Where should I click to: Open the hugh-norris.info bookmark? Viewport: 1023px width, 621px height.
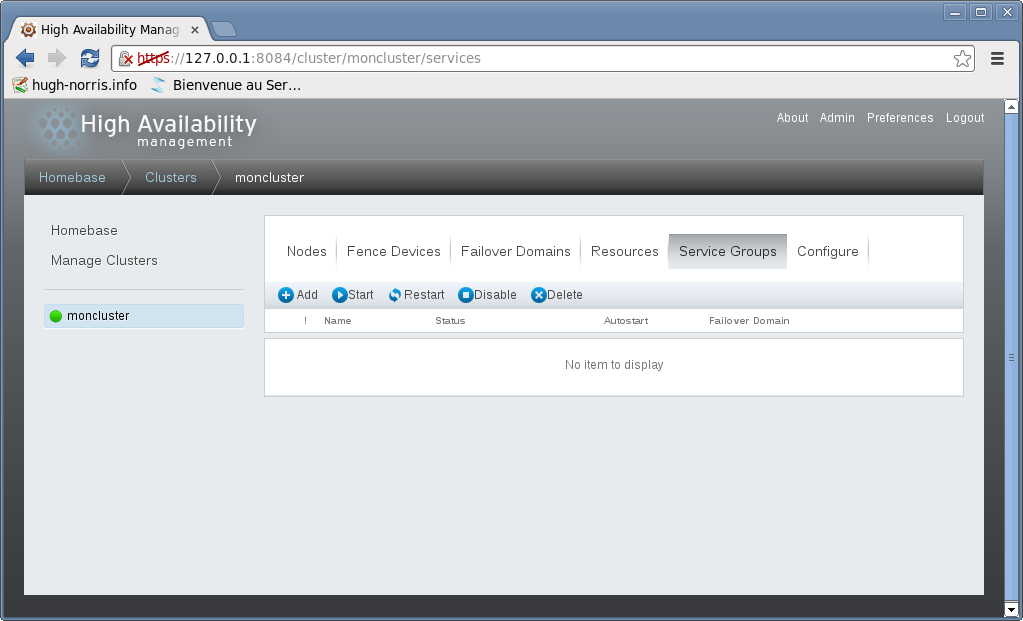84,85
